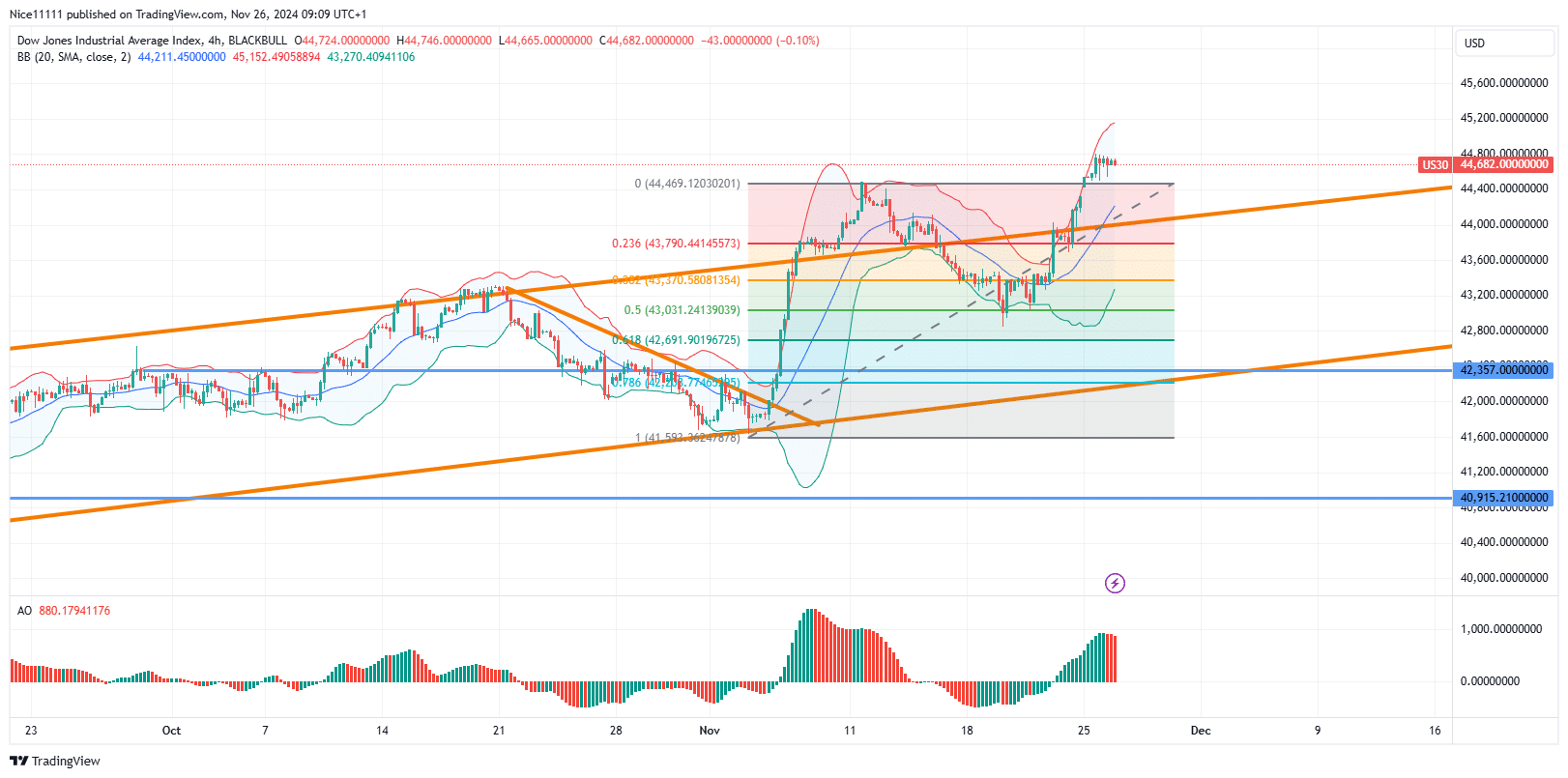
Task: Click the BB upper value 45,152.49058894
Action: coord(276,57)
